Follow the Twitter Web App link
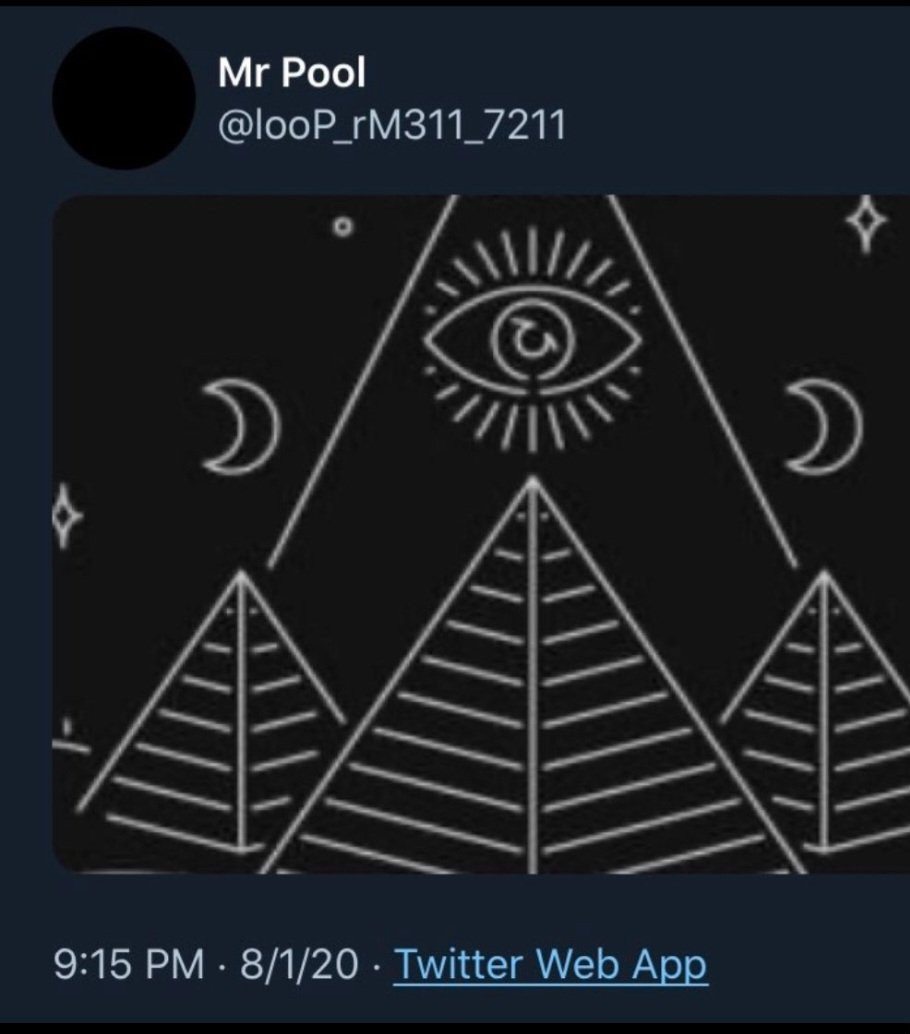The image size is (910, 1034). (x=551, y=965)
